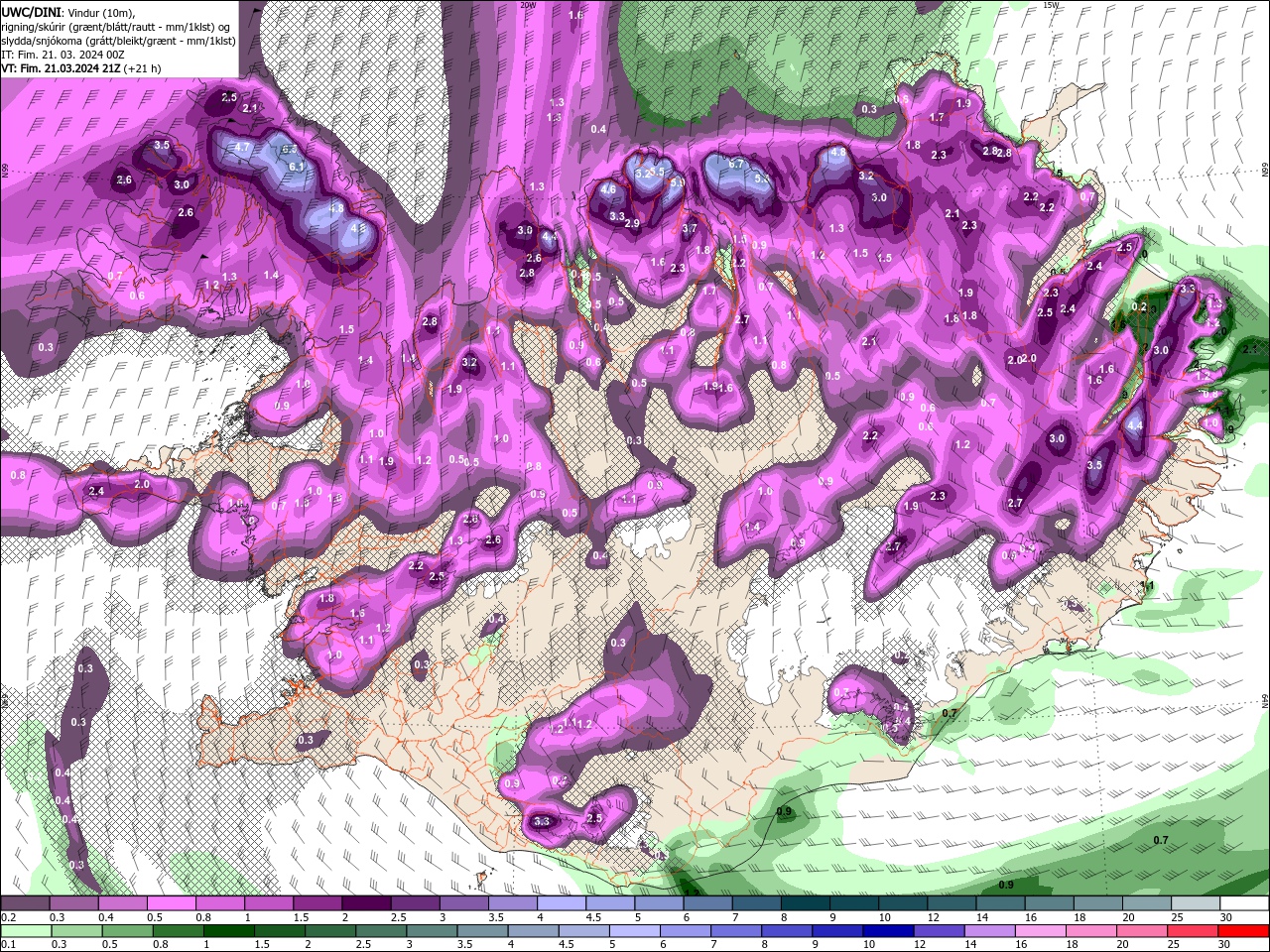Click the 20–25 hot pink swatch in lower legend

[x=1143, y=931]
